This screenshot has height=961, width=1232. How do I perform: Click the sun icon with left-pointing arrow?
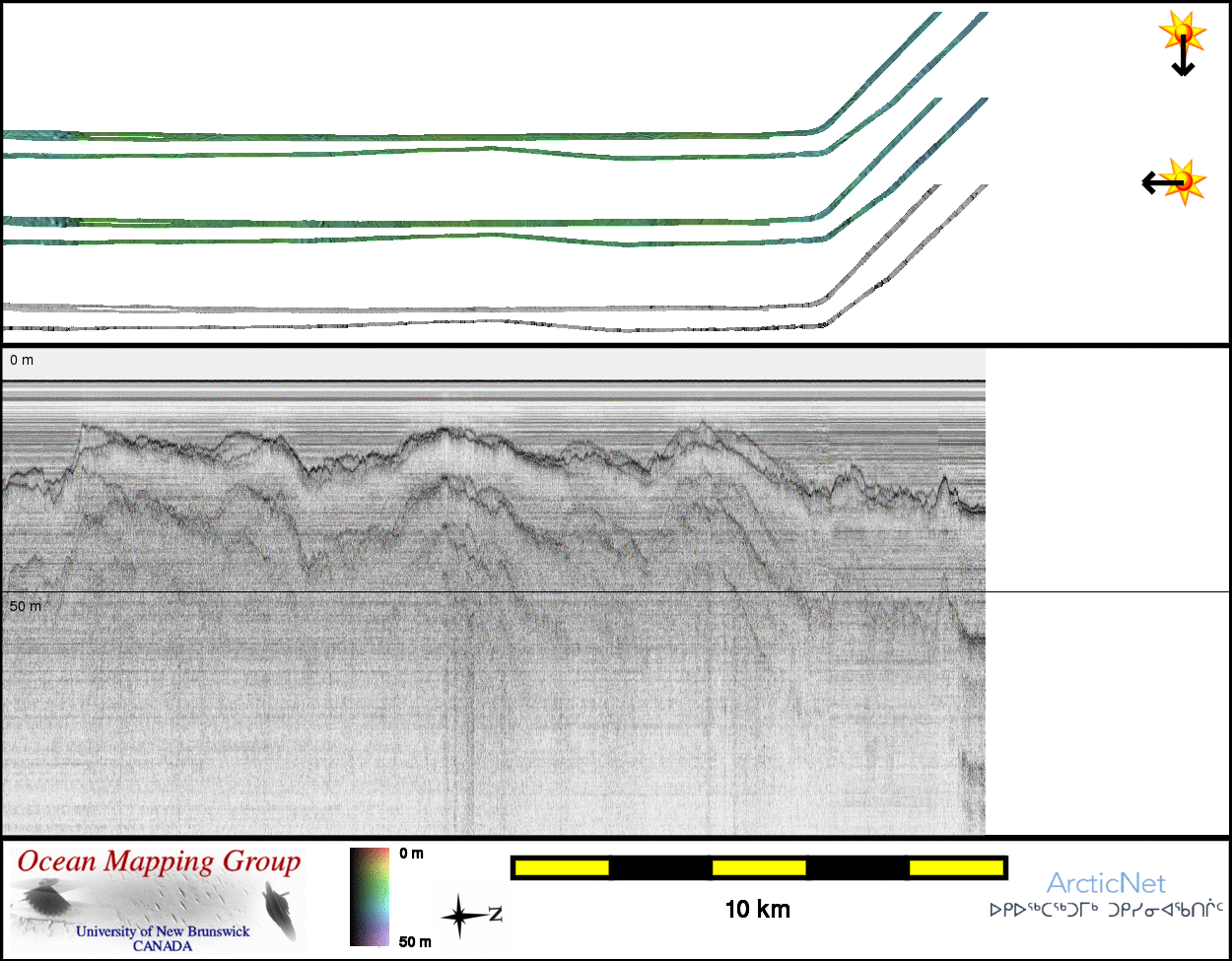[x=1176, y=182]
